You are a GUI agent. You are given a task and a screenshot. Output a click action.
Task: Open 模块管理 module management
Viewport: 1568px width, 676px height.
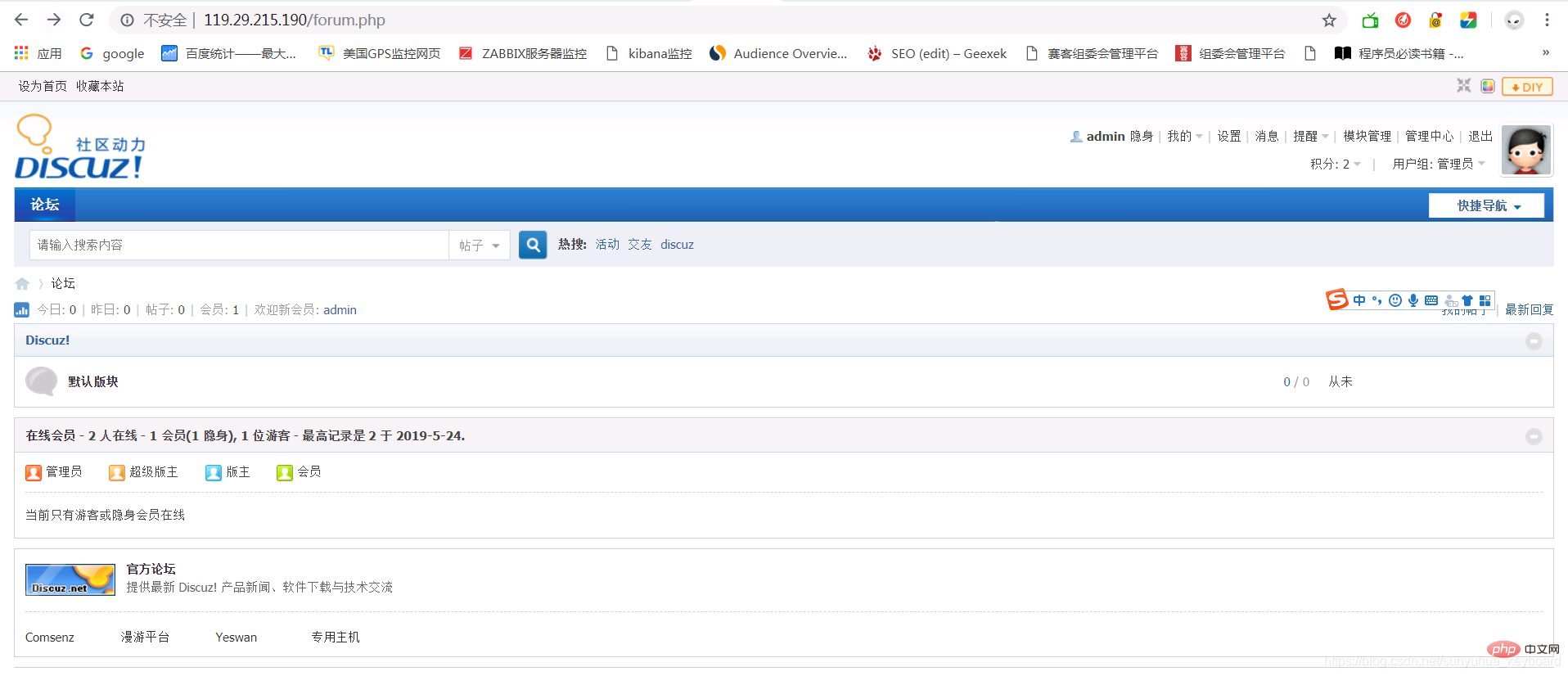[x=1367, y=136]
